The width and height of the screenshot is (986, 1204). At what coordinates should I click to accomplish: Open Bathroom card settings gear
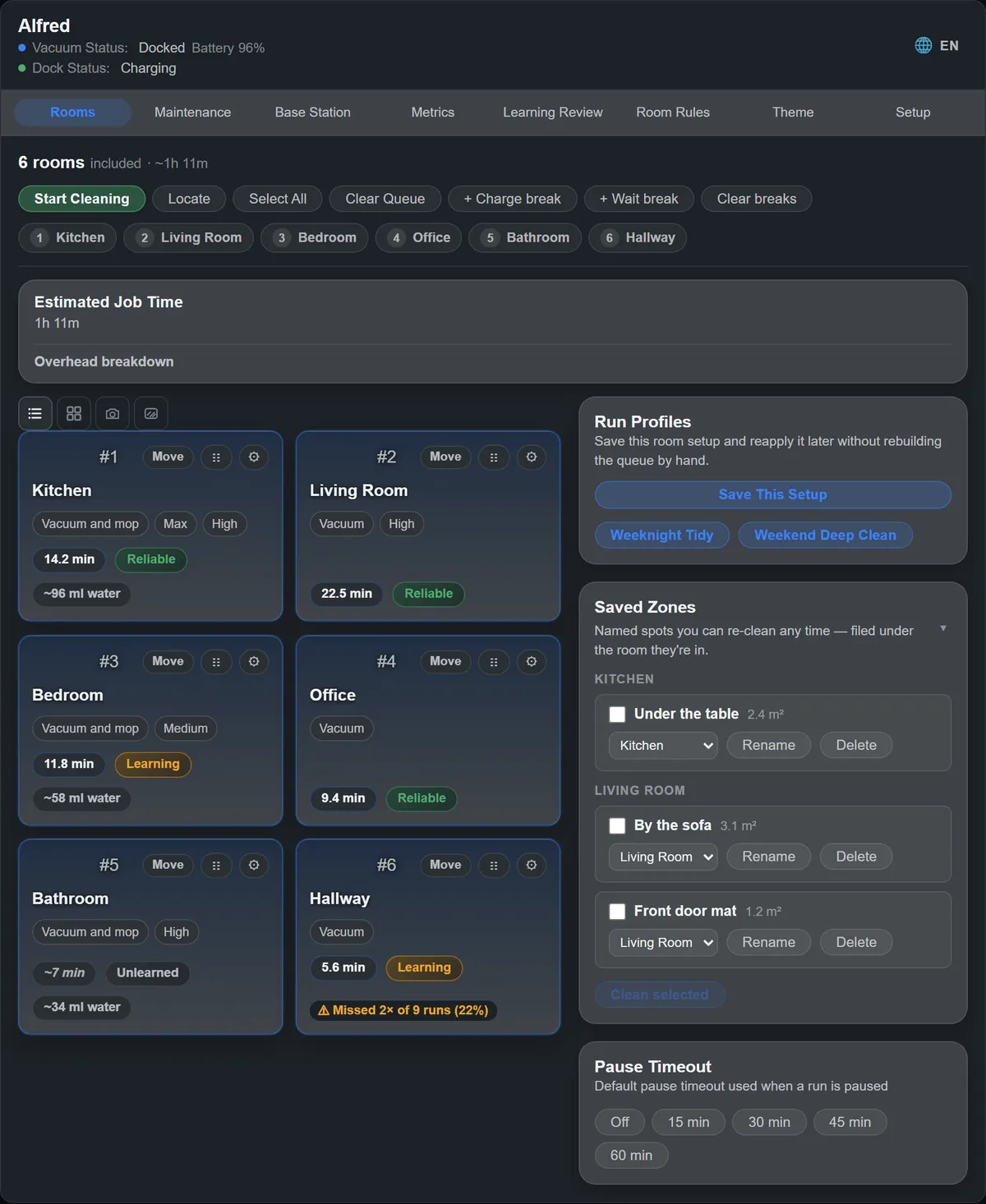(x=254, y=865)
